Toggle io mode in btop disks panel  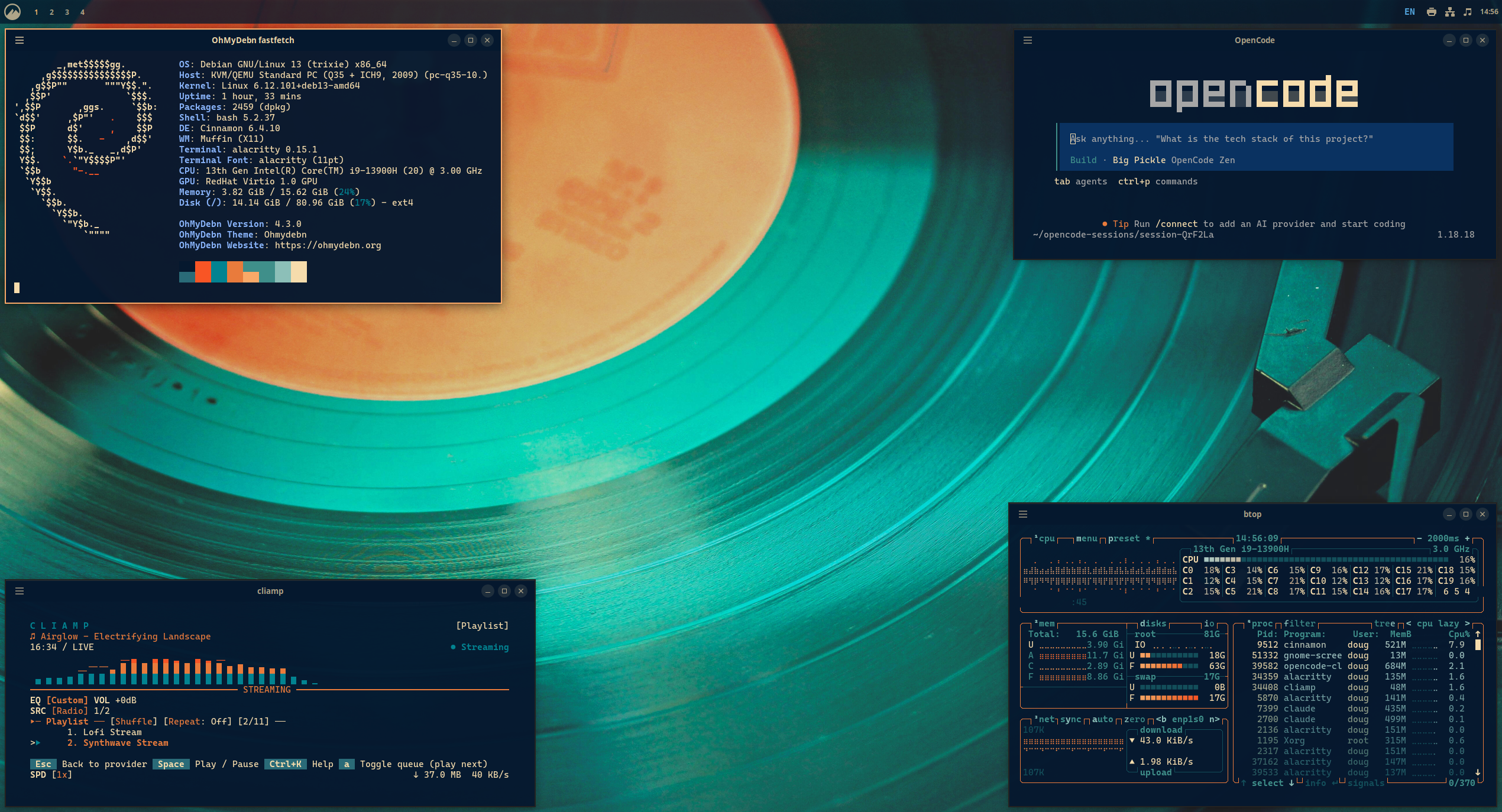(x=1209, y=623)
